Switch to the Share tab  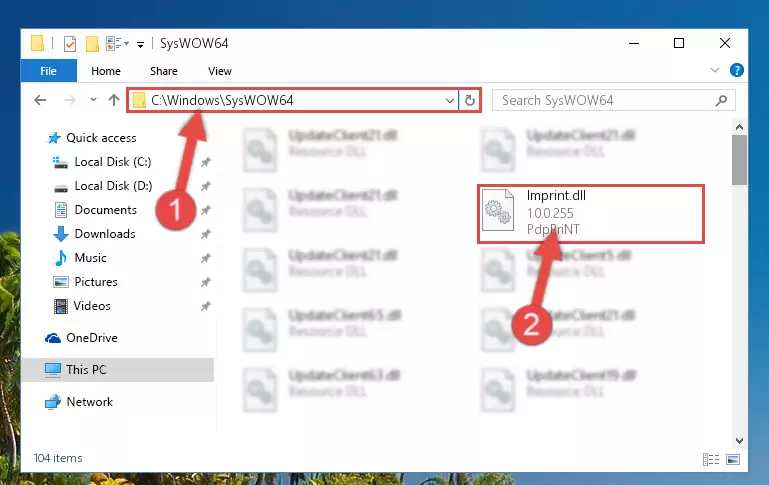pos(164,71)
